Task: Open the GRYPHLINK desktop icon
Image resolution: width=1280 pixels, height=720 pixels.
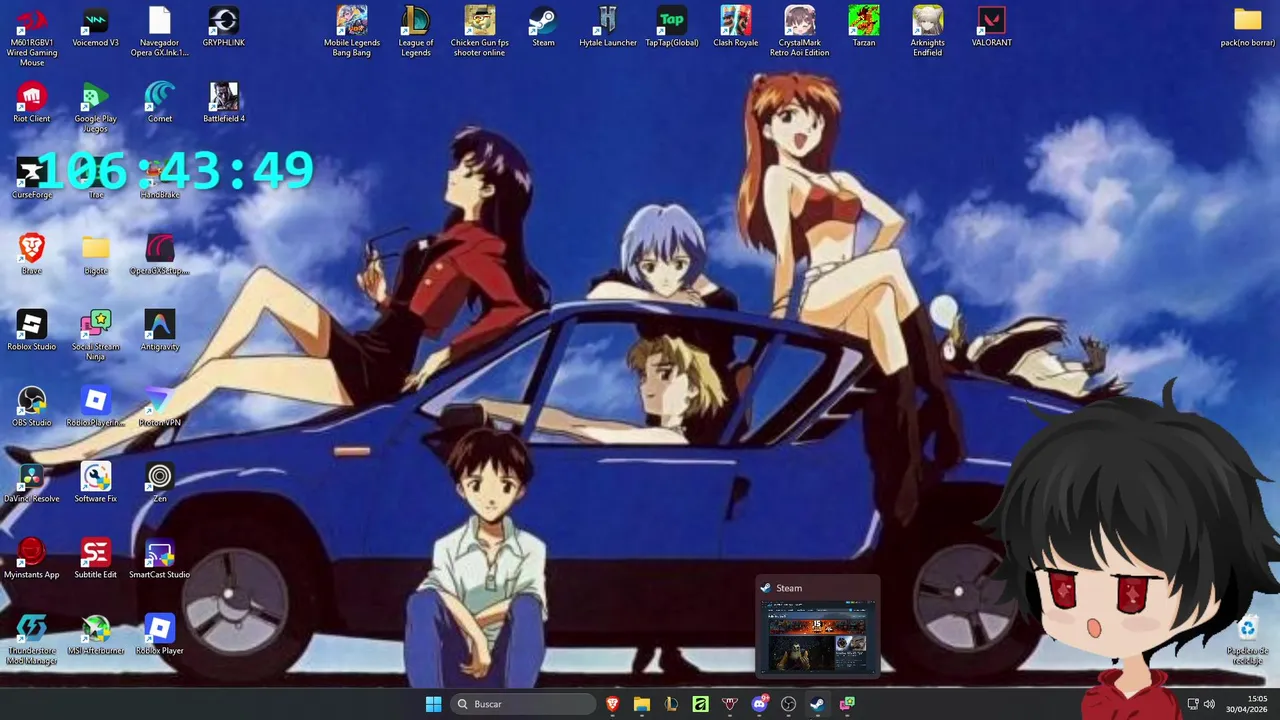Action: (x=224, y=28)
